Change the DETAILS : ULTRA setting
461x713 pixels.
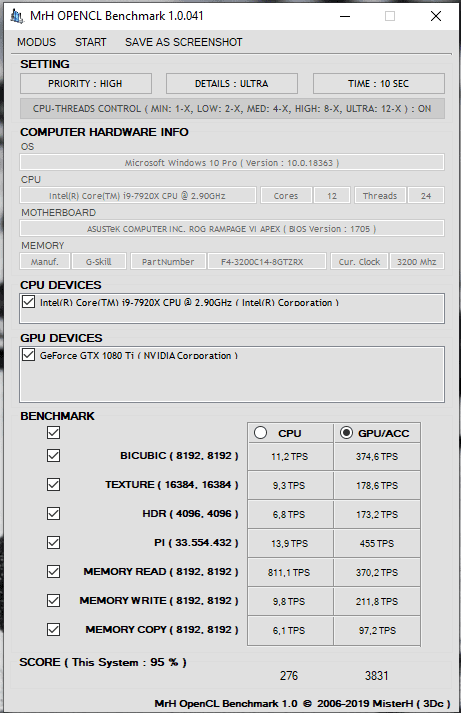pos(232,84)
